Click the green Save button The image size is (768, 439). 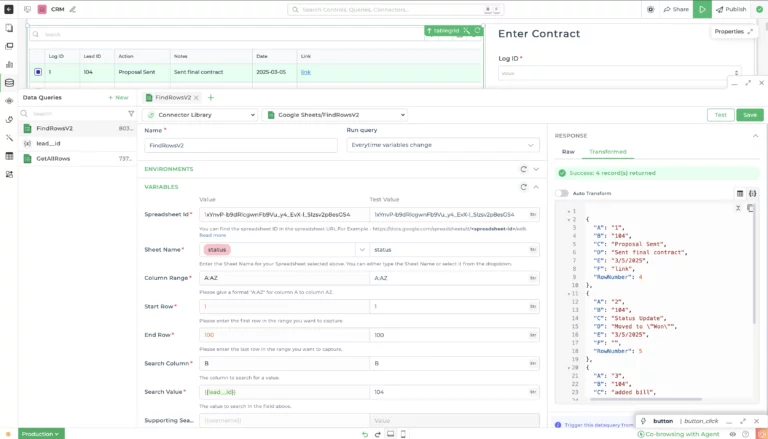click(749, 115)
